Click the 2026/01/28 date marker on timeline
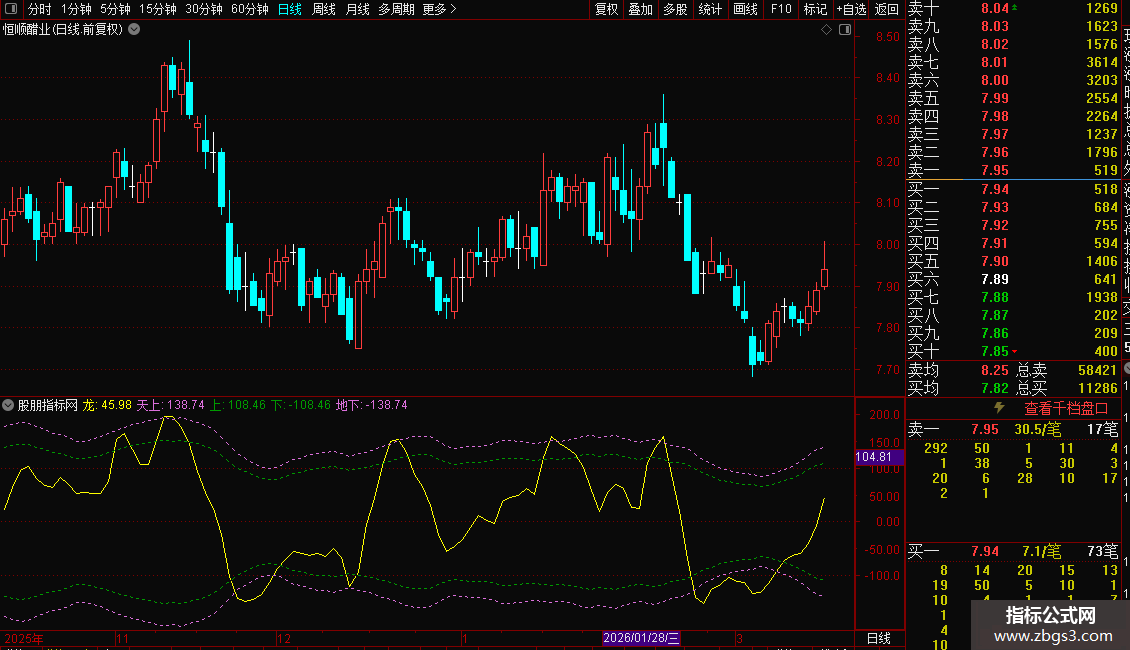The height and width of the screenshot is (650, 1130). point(641,638)
